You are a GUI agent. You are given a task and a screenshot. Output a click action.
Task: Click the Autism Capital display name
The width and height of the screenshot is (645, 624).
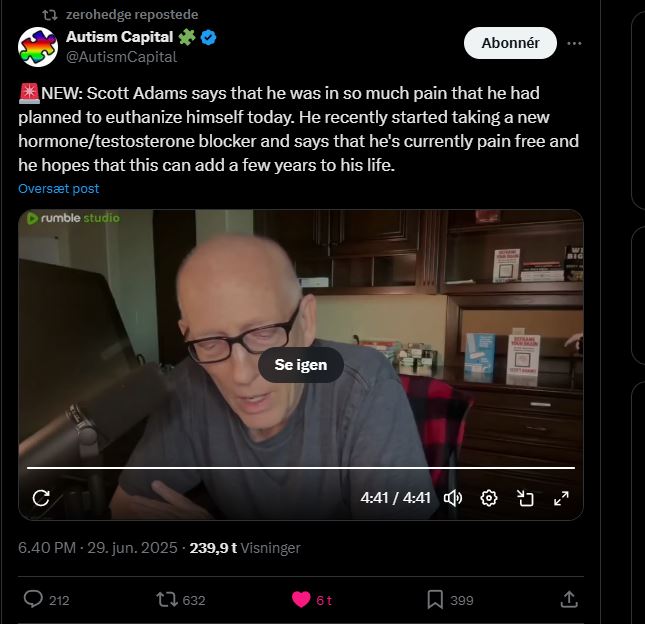pyautogui.click(x=119, y=37)
